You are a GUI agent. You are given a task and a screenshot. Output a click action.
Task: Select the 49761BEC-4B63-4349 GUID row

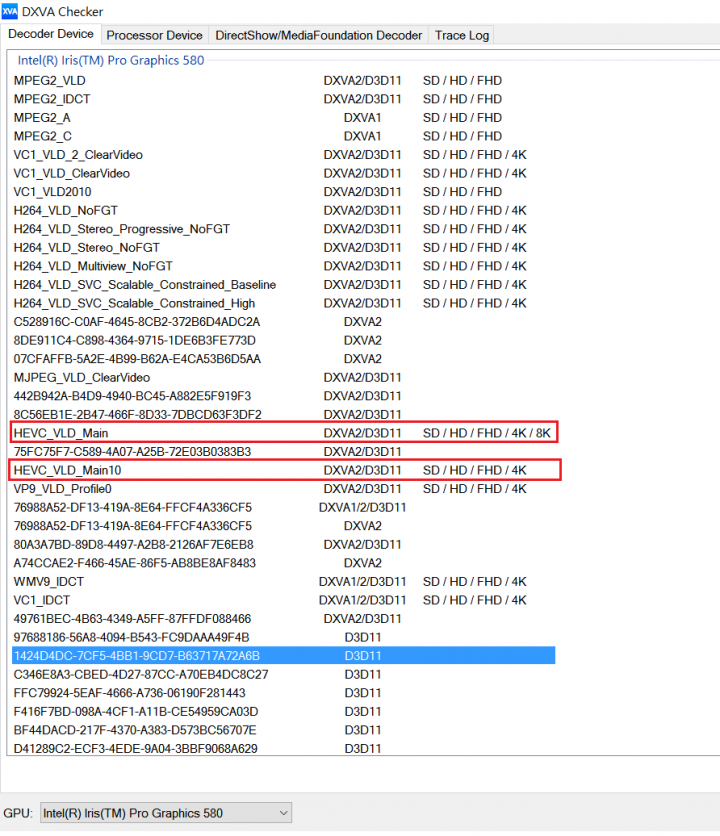coord(284,619)
